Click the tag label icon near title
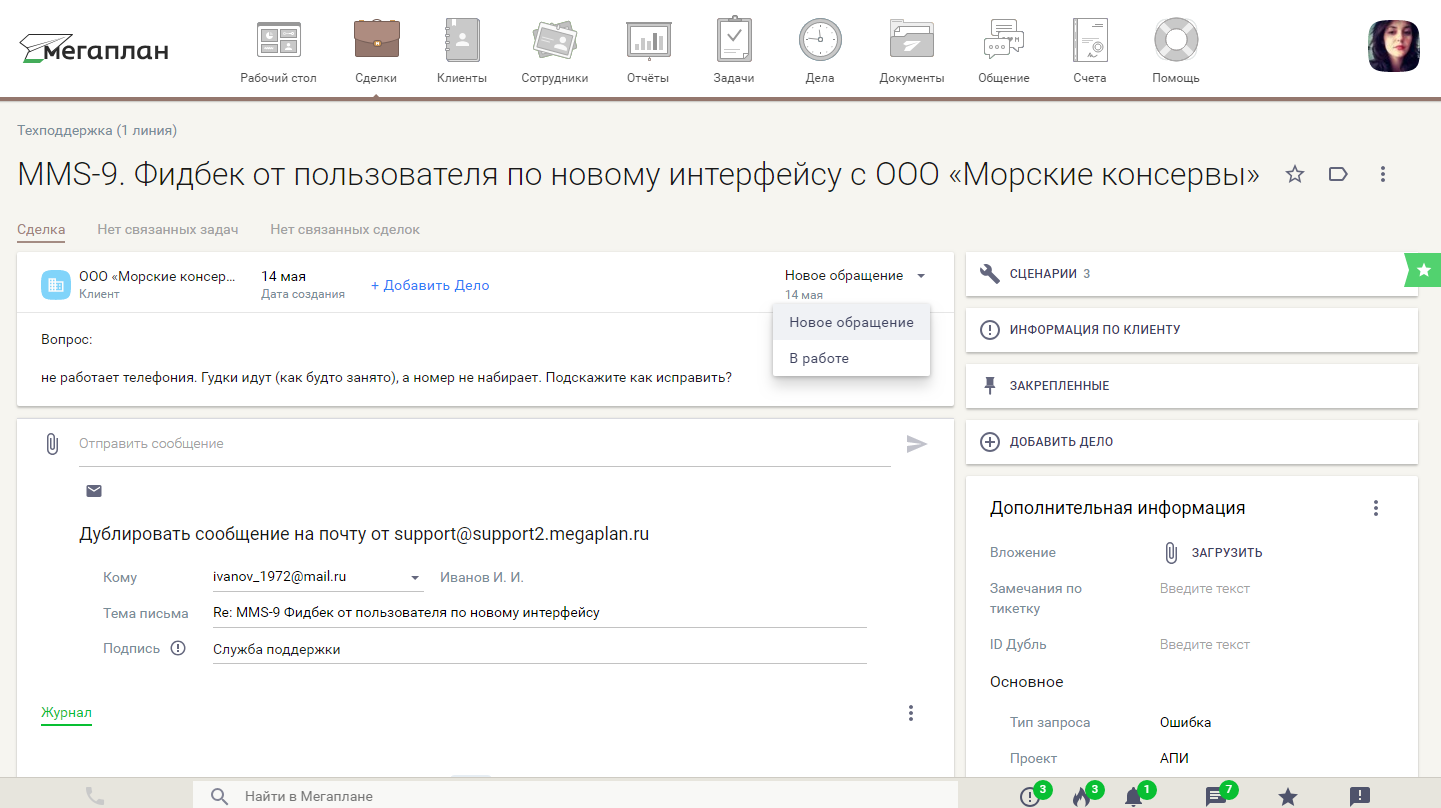 click(1338, 175)
